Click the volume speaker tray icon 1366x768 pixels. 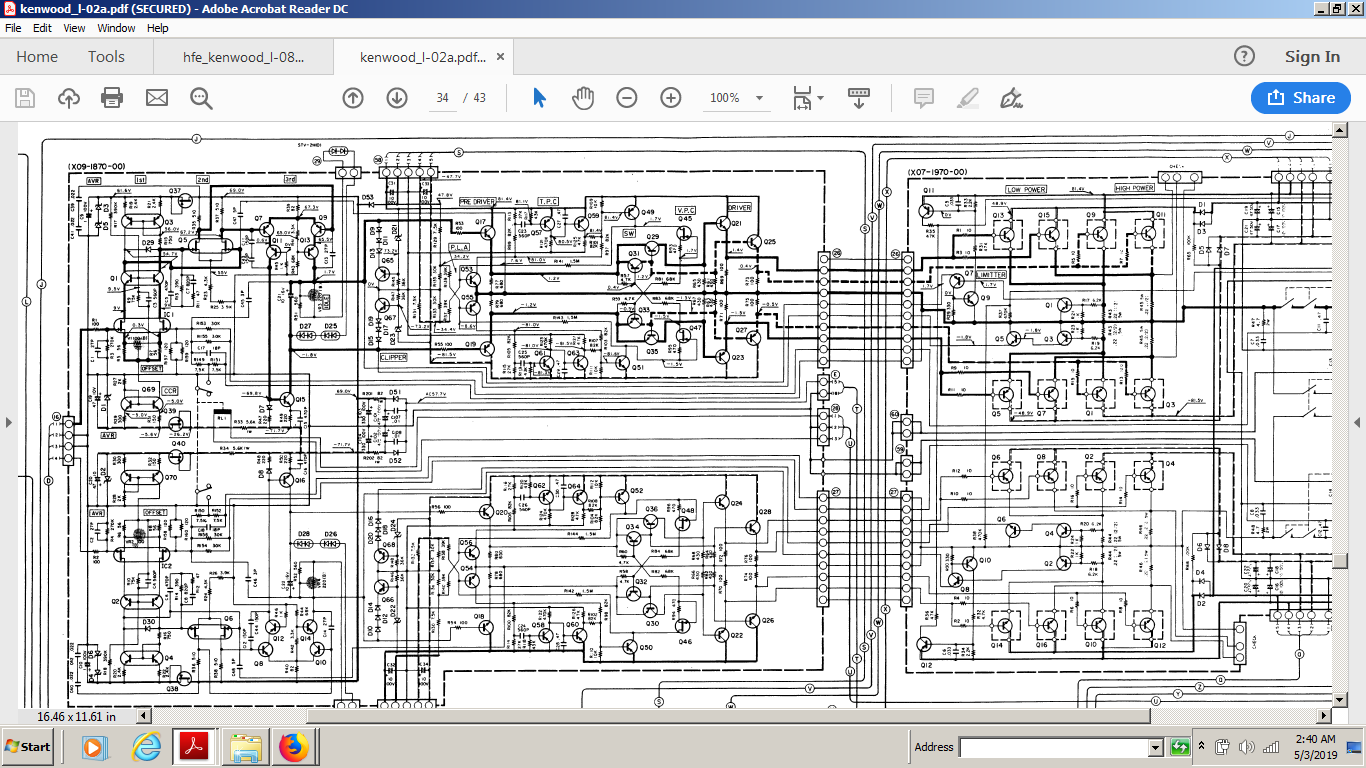pyautogui.click(x=1246, y=747)
